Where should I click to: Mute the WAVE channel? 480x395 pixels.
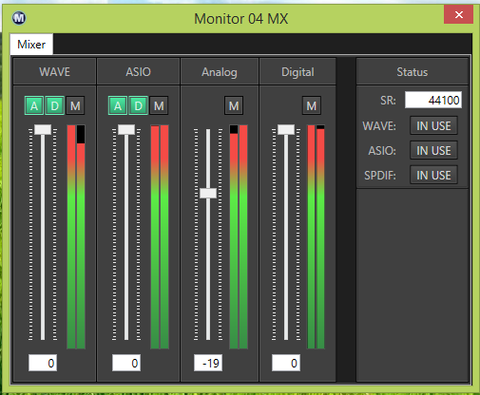(75, 106)
